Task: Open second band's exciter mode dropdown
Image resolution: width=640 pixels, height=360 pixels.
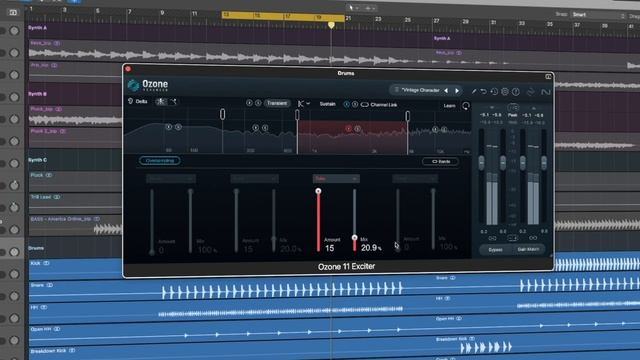Action: coord(254,179)
